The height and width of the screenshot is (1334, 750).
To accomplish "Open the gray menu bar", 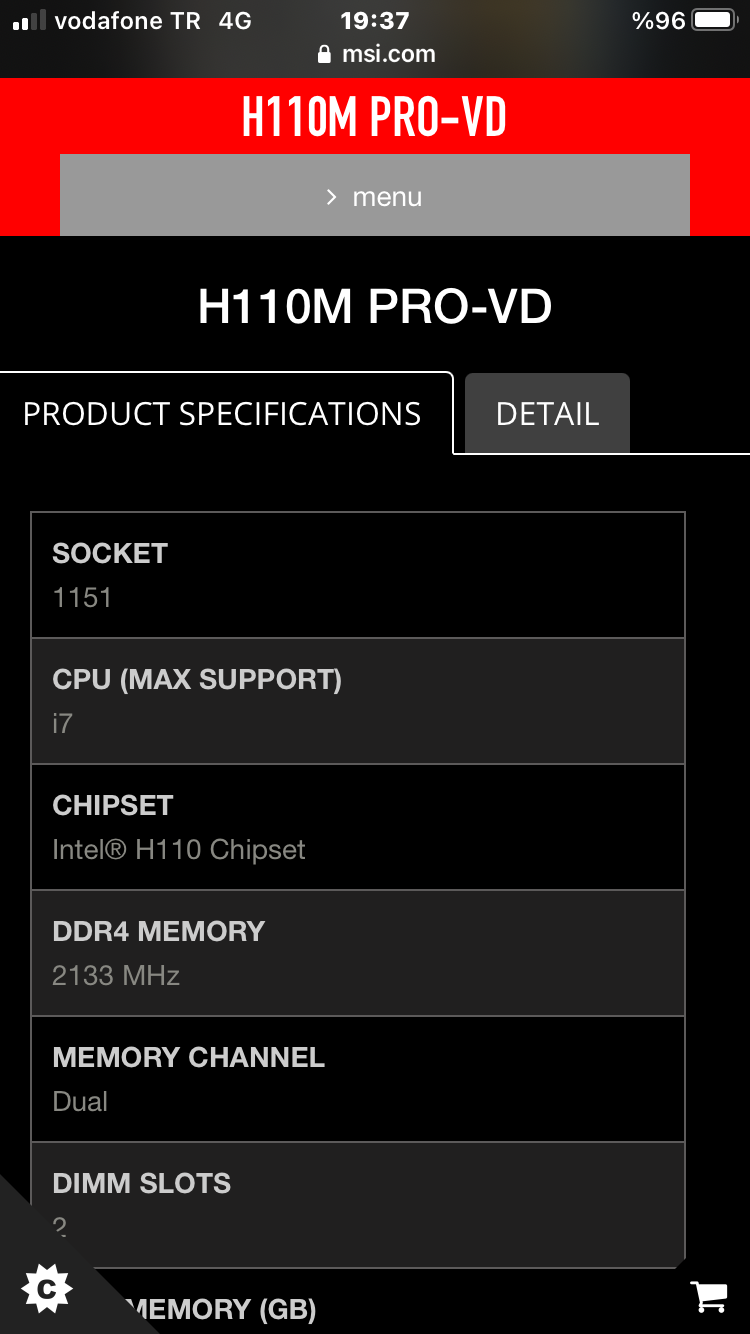I will [x=374, y=196].
